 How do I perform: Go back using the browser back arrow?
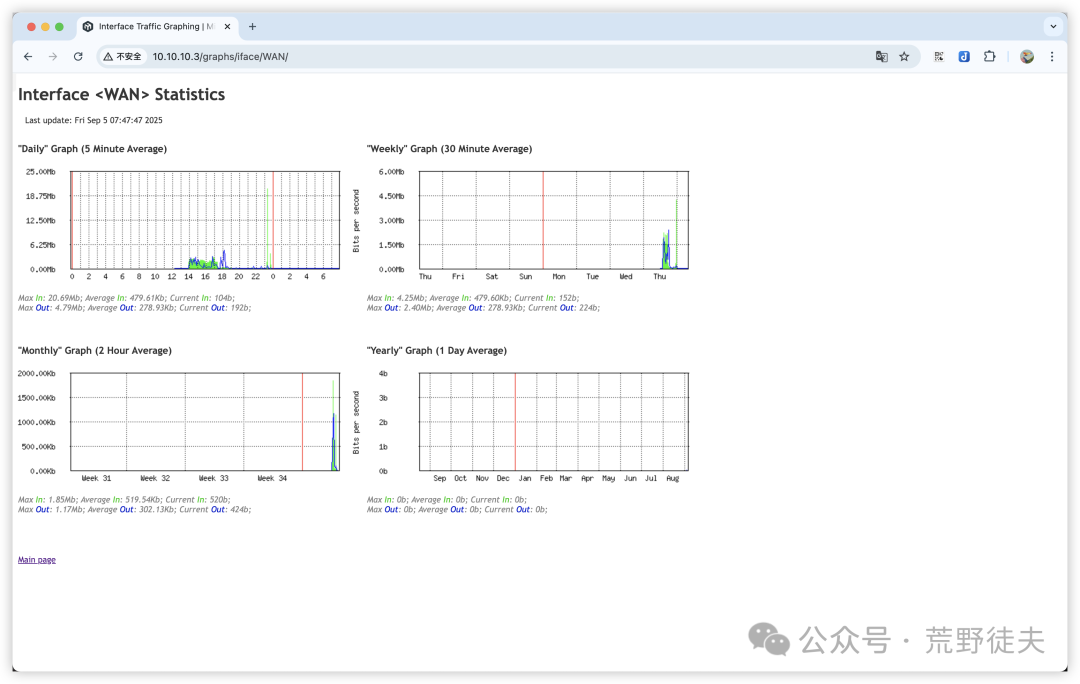(x=28, y=56)
